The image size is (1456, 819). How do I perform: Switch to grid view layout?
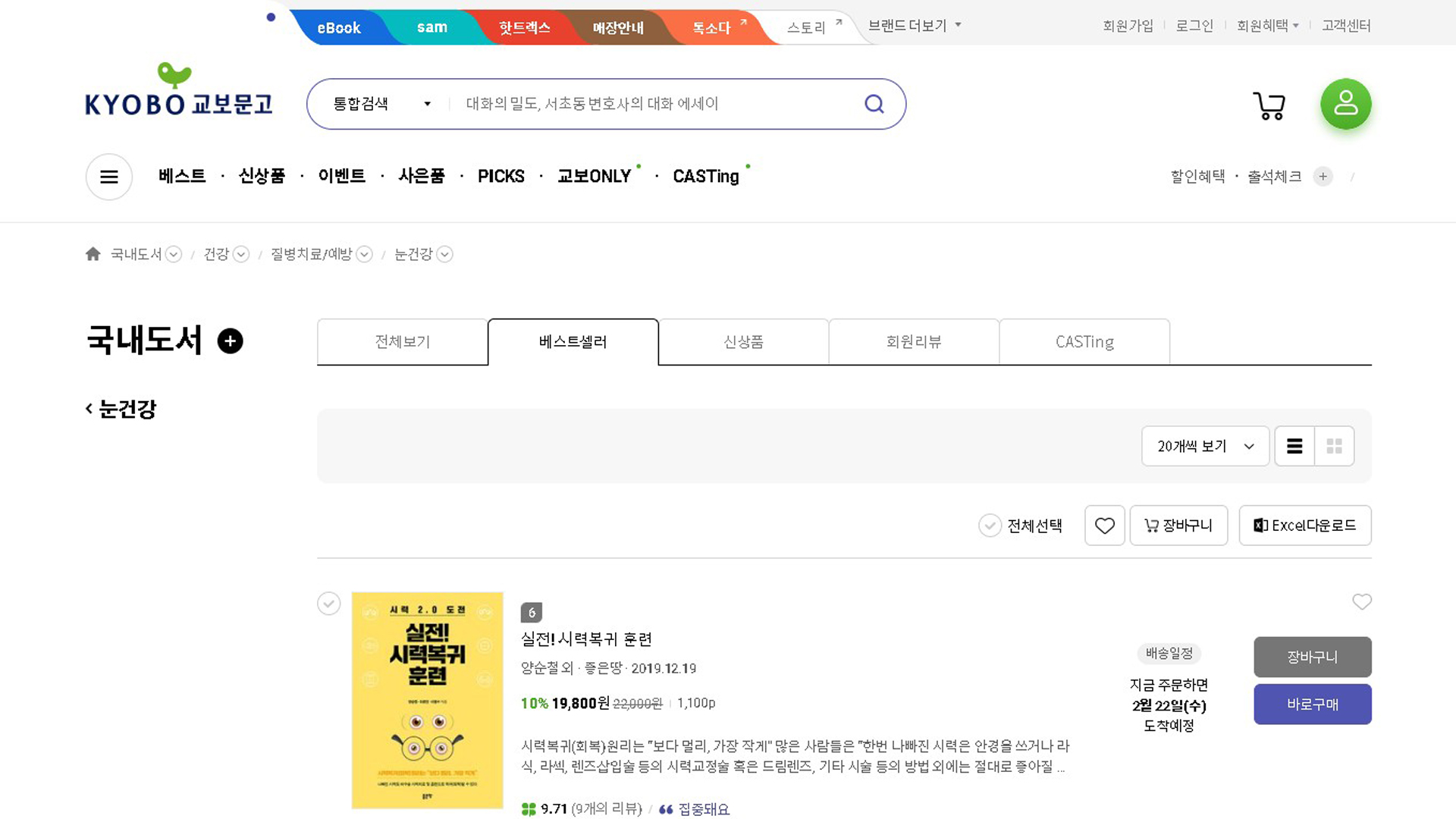pyautogui.click(x=1334, y=446)
